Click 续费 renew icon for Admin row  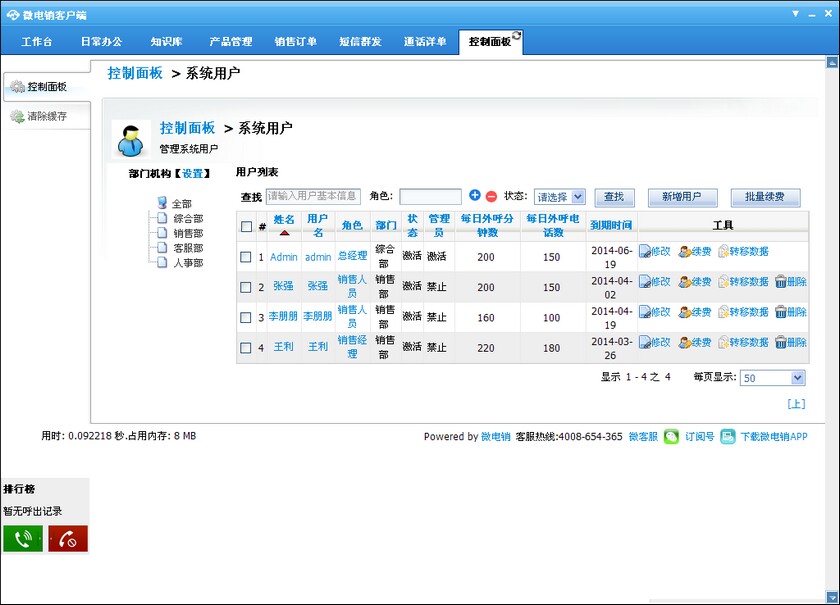click(x=684, y=251)
